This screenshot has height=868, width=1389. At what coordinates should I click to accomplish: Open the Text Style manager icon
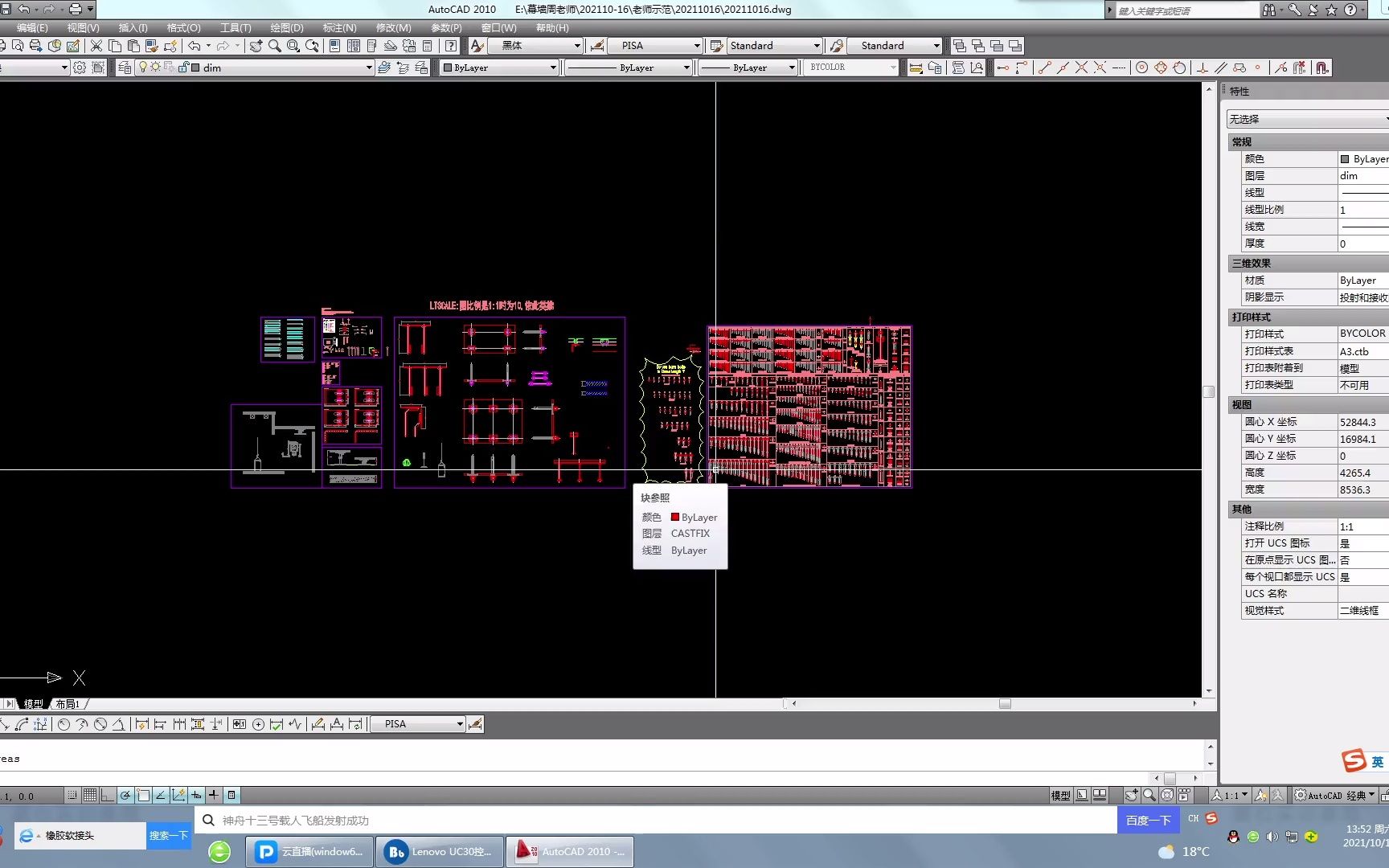click(477, 46)
